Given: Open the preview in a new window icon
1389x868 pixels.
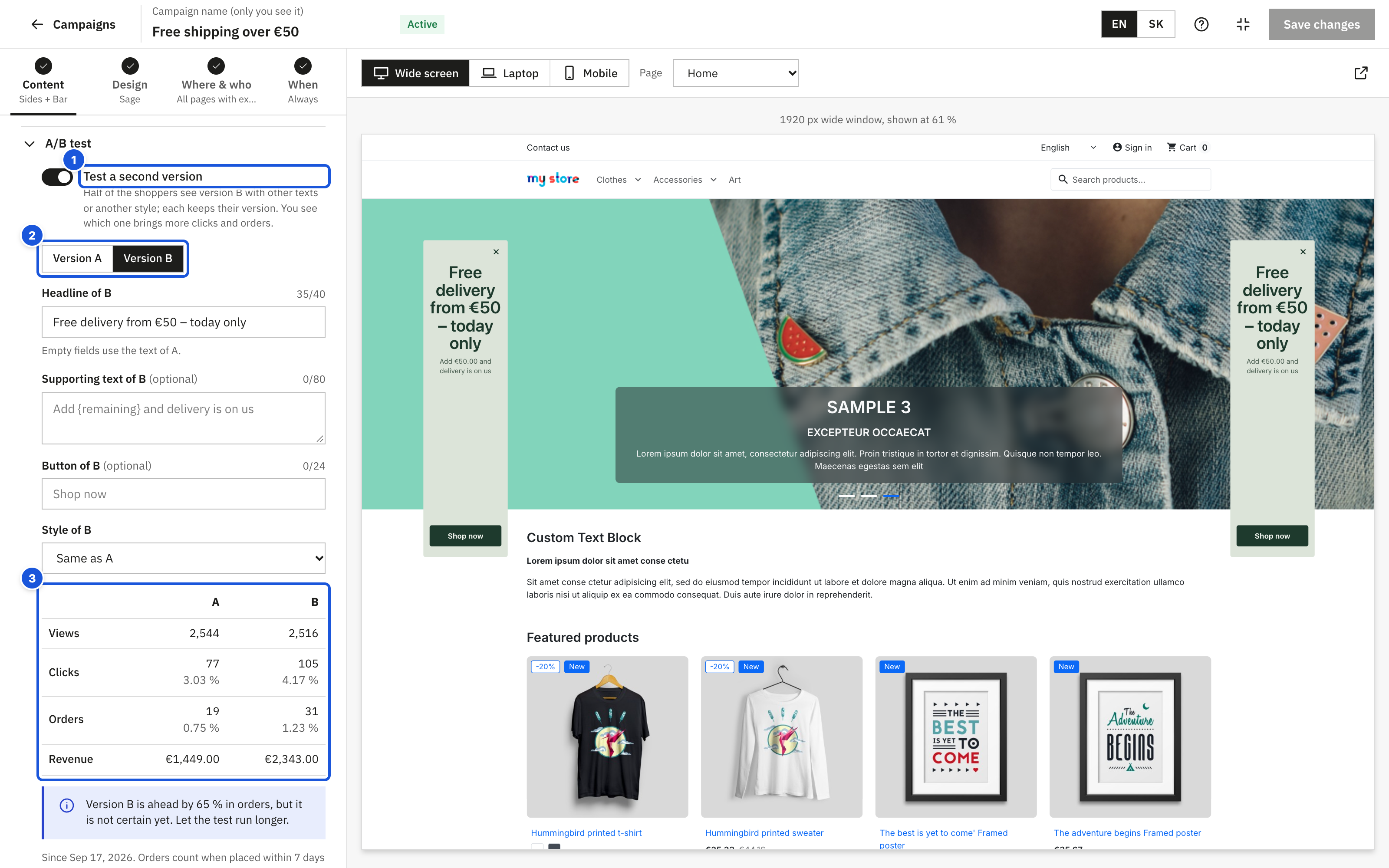Looking at the screenshot, I should coord(1361,73).
